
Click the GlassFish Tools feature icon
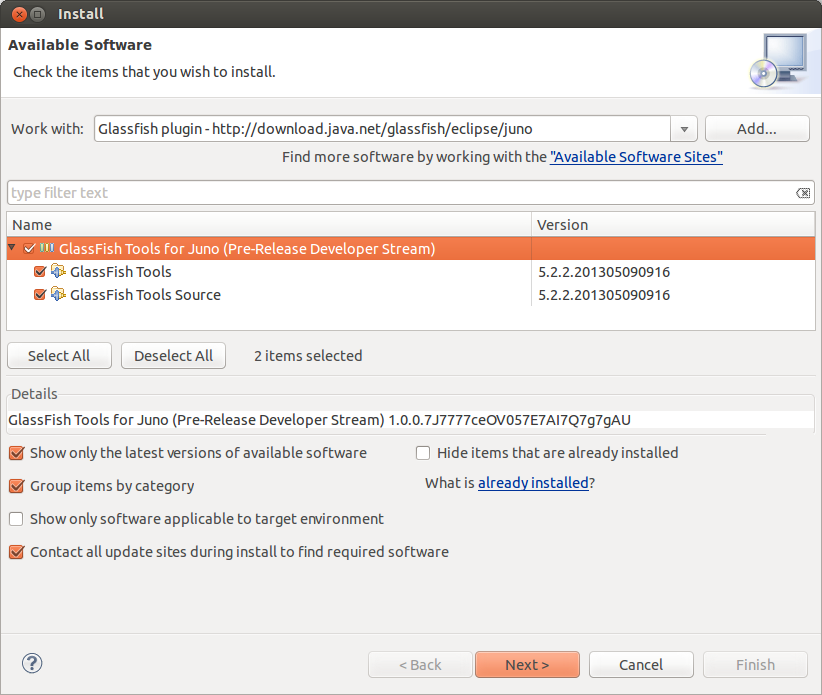58,271
